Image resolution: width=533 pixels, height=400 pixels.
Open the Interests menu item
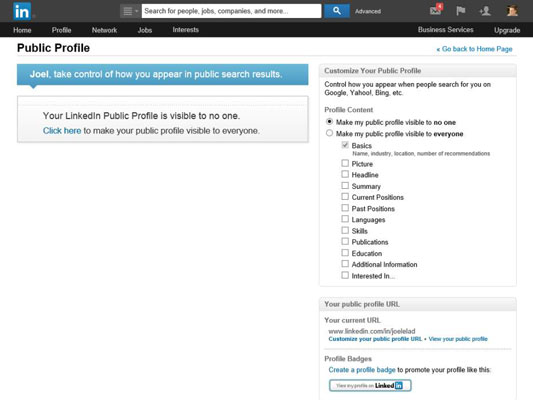tap(186, 30)
